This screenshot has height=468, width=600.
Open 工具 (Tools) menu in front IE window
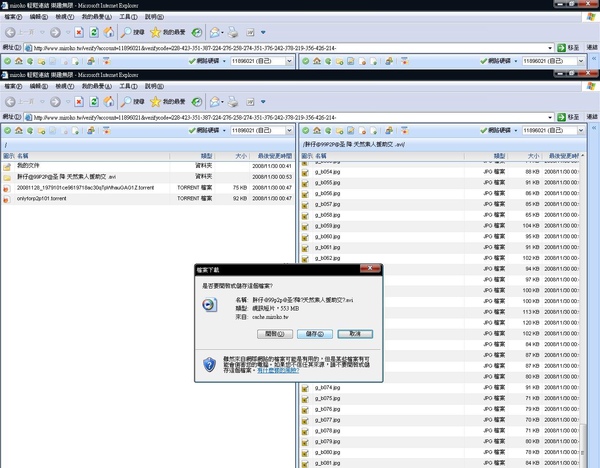(x=128, y=86)
